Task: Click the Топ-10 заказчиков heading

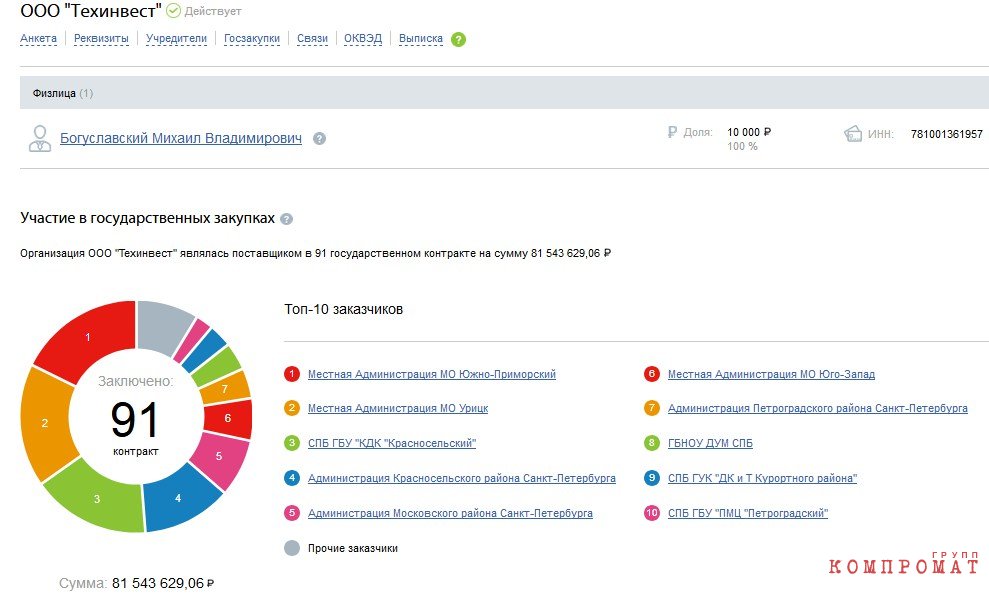Action: [343, 309]
